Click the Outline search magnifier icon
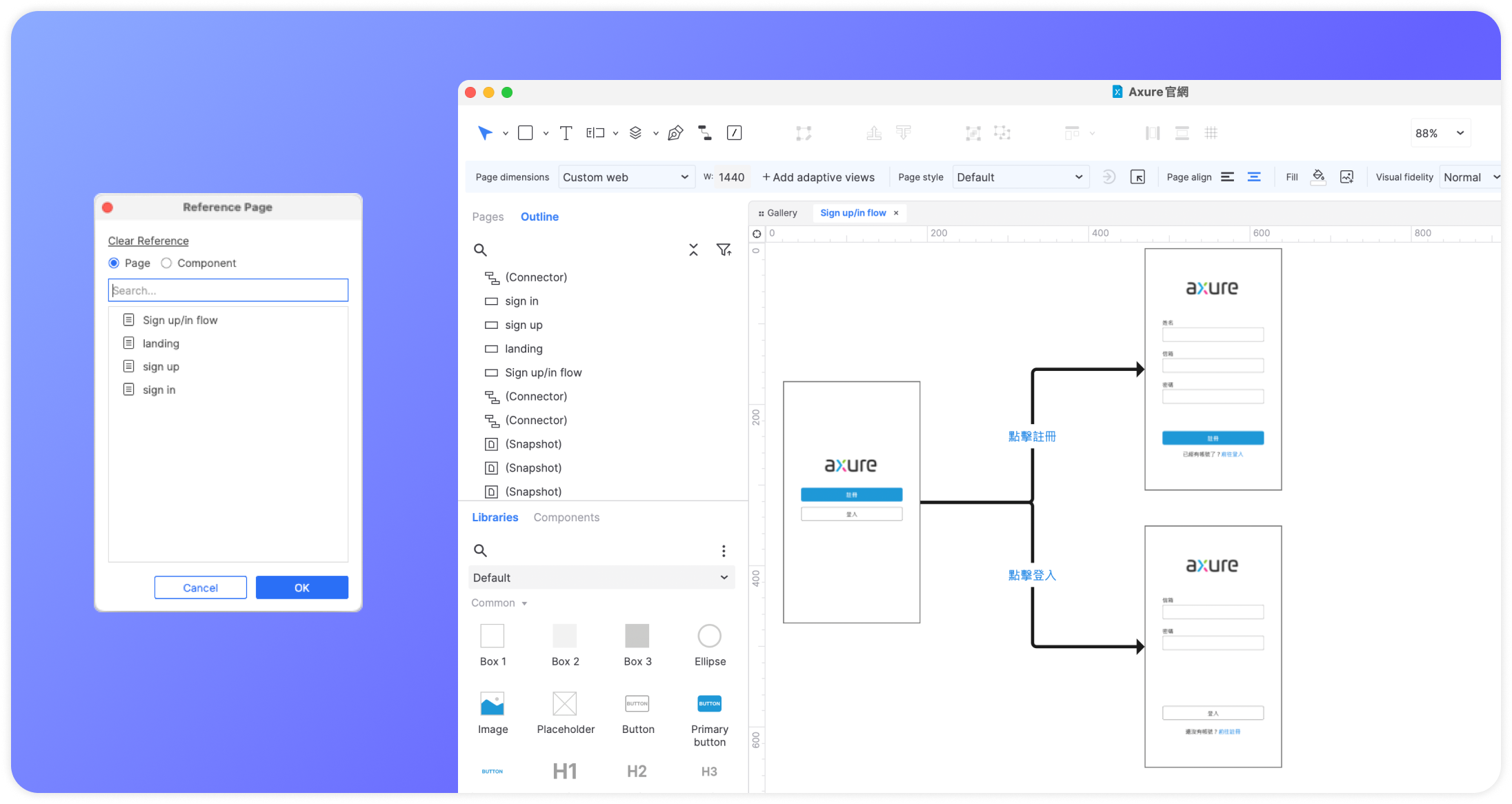 pos(481,250)
